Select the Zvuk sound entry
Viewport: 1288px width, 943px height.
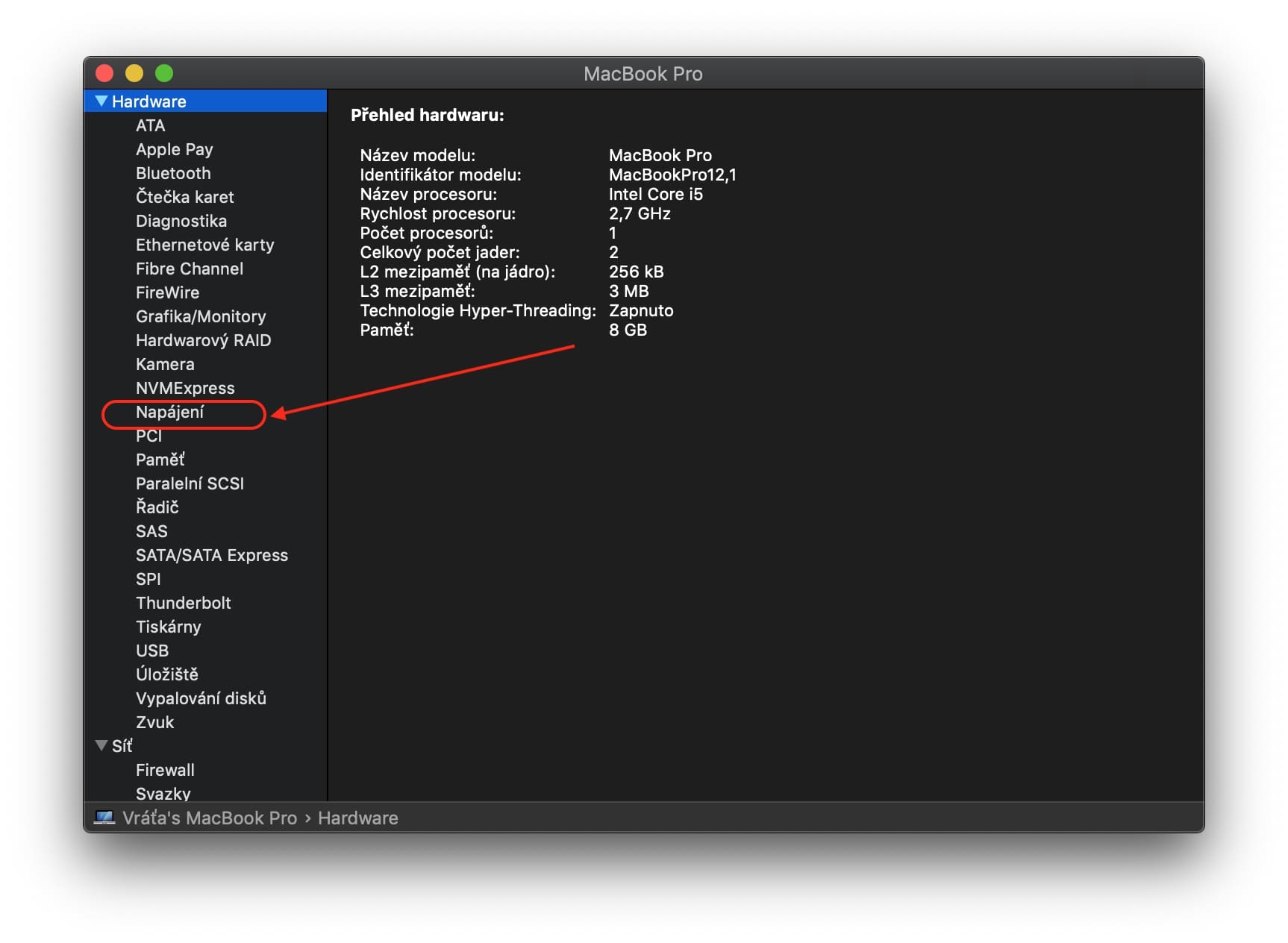154,722
